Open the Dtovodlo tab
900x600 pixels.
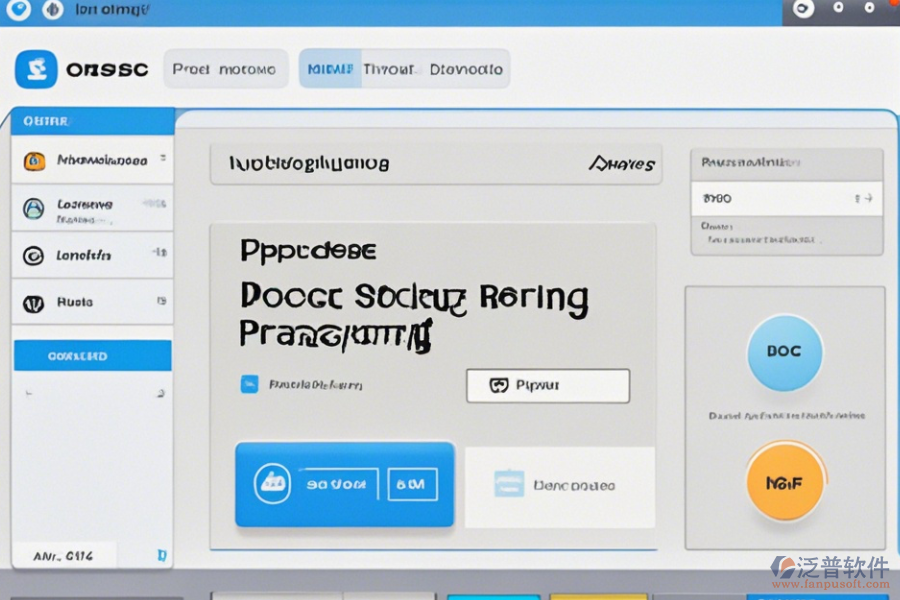(466, 69)
